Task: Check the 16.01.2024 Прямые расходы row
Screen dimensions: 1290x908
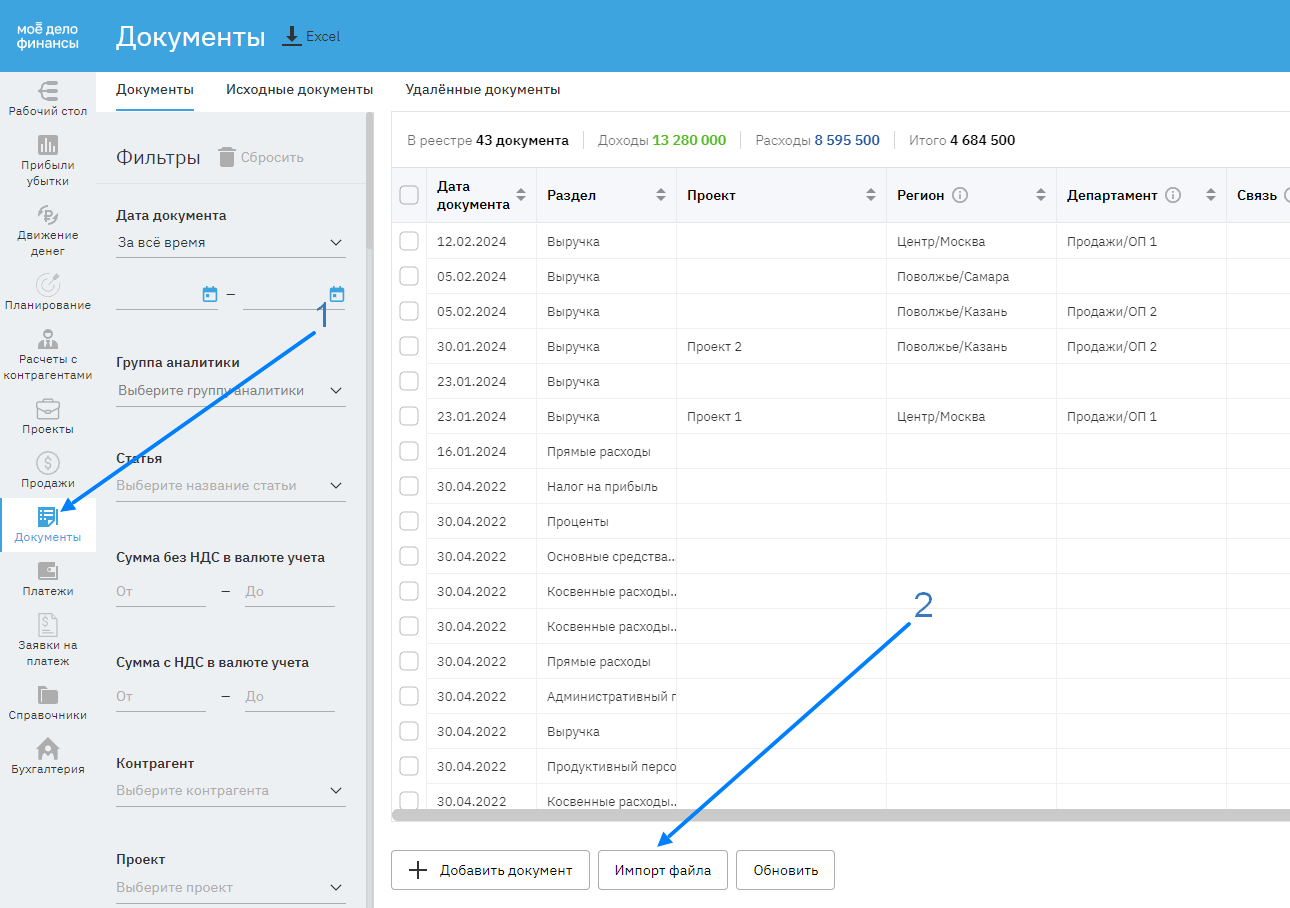Action: [x=409, y=451]
